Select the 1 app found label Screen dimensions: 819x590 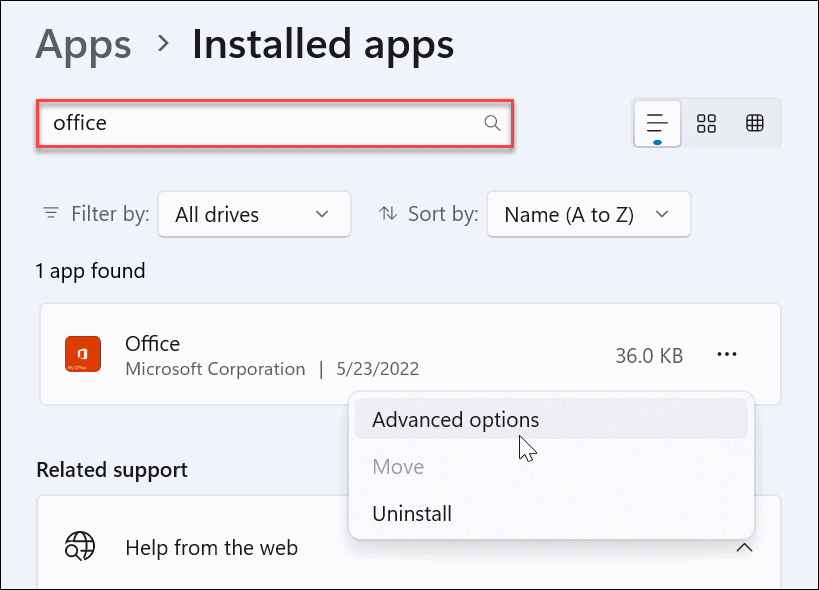click(90, 270)
